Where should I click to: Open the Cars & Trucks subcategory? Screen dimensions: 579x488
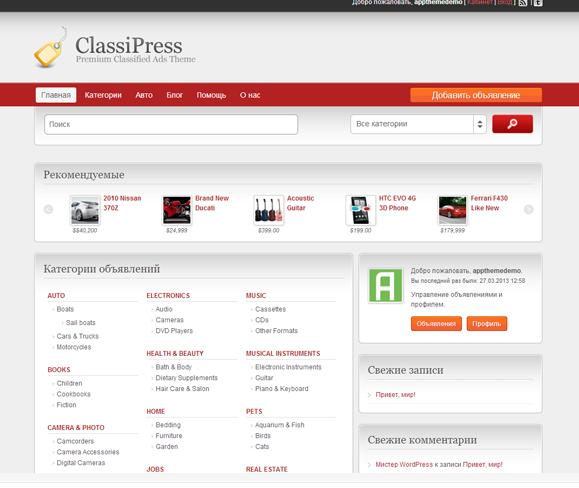click(x=78, y=336)
